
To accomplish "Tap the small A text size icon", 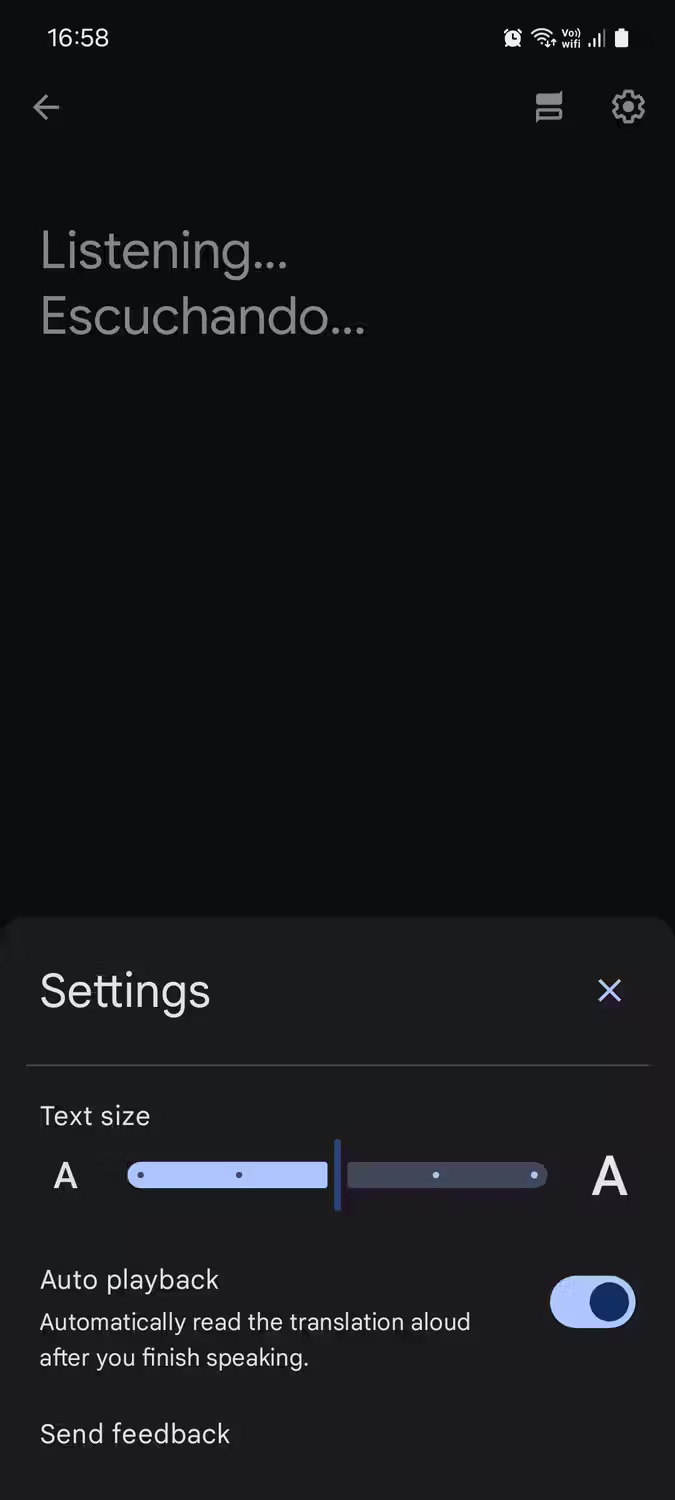I will click(65, 1175).
